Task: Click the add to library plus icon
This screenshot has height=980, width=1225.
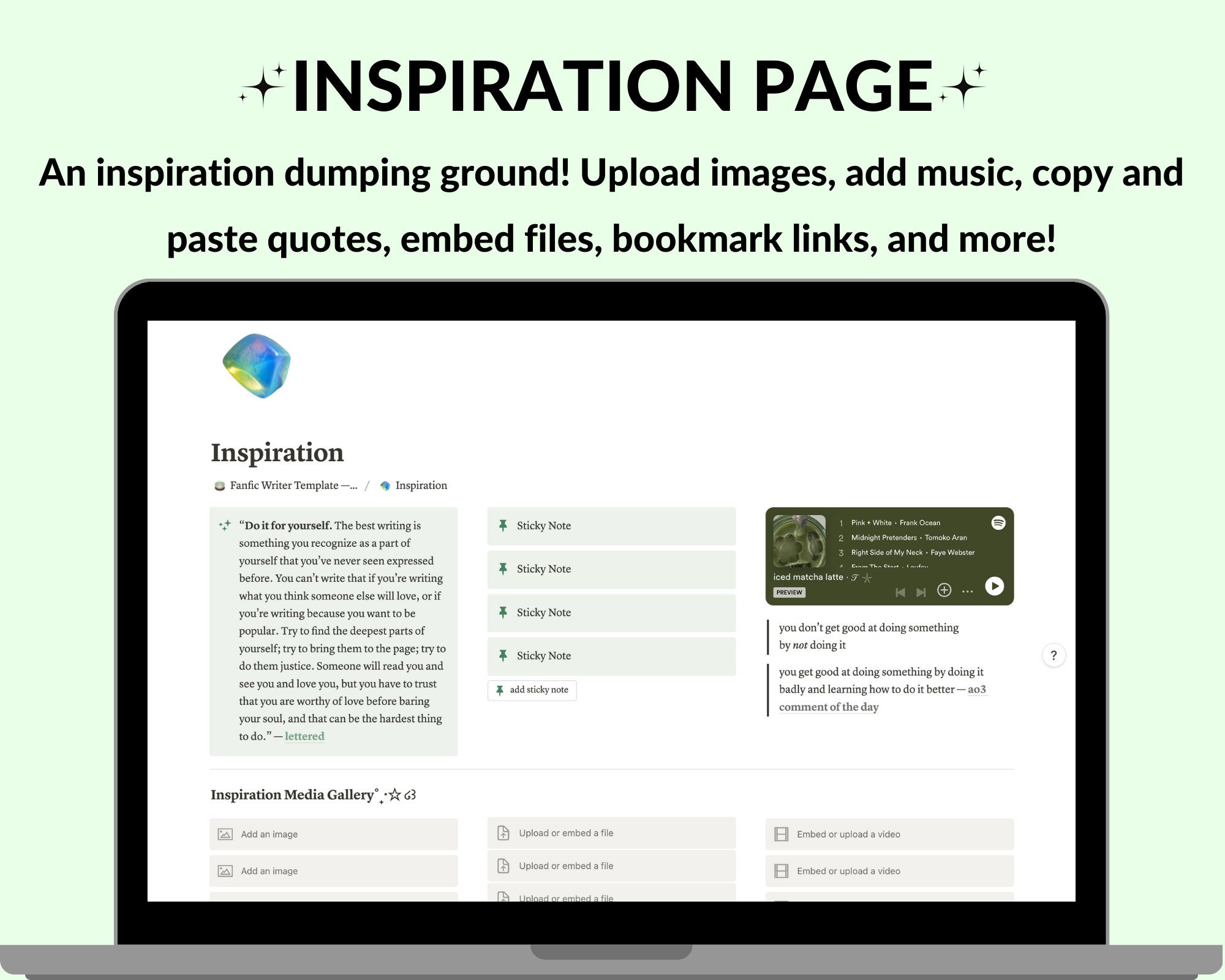Action: tap(944, 590)
